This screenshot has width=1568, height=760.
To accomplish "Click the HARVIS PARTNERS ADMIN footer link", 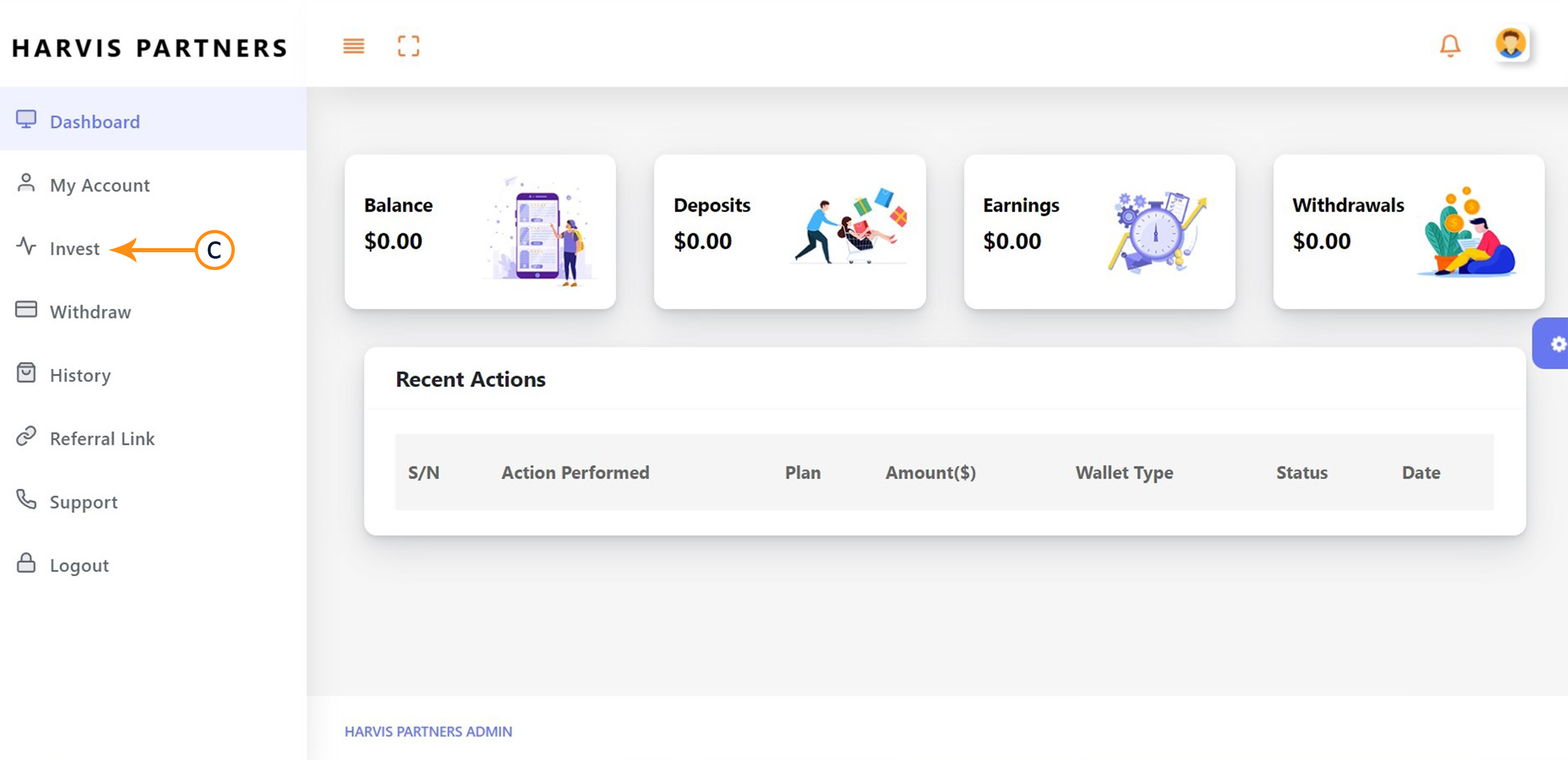I will (428, 731).
